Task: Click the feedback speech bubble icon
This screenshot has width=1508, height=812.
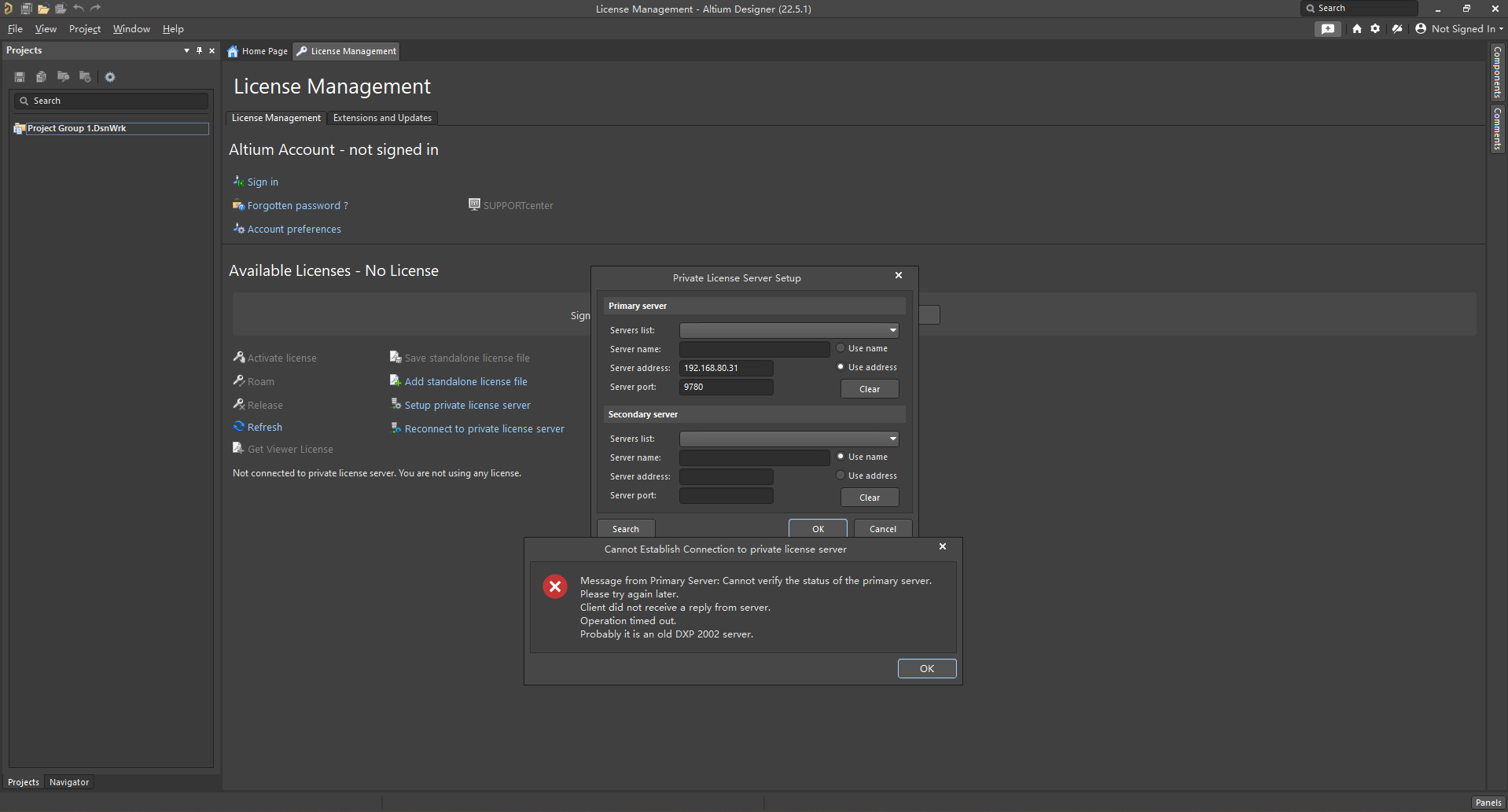Action: pos(1328,29)
